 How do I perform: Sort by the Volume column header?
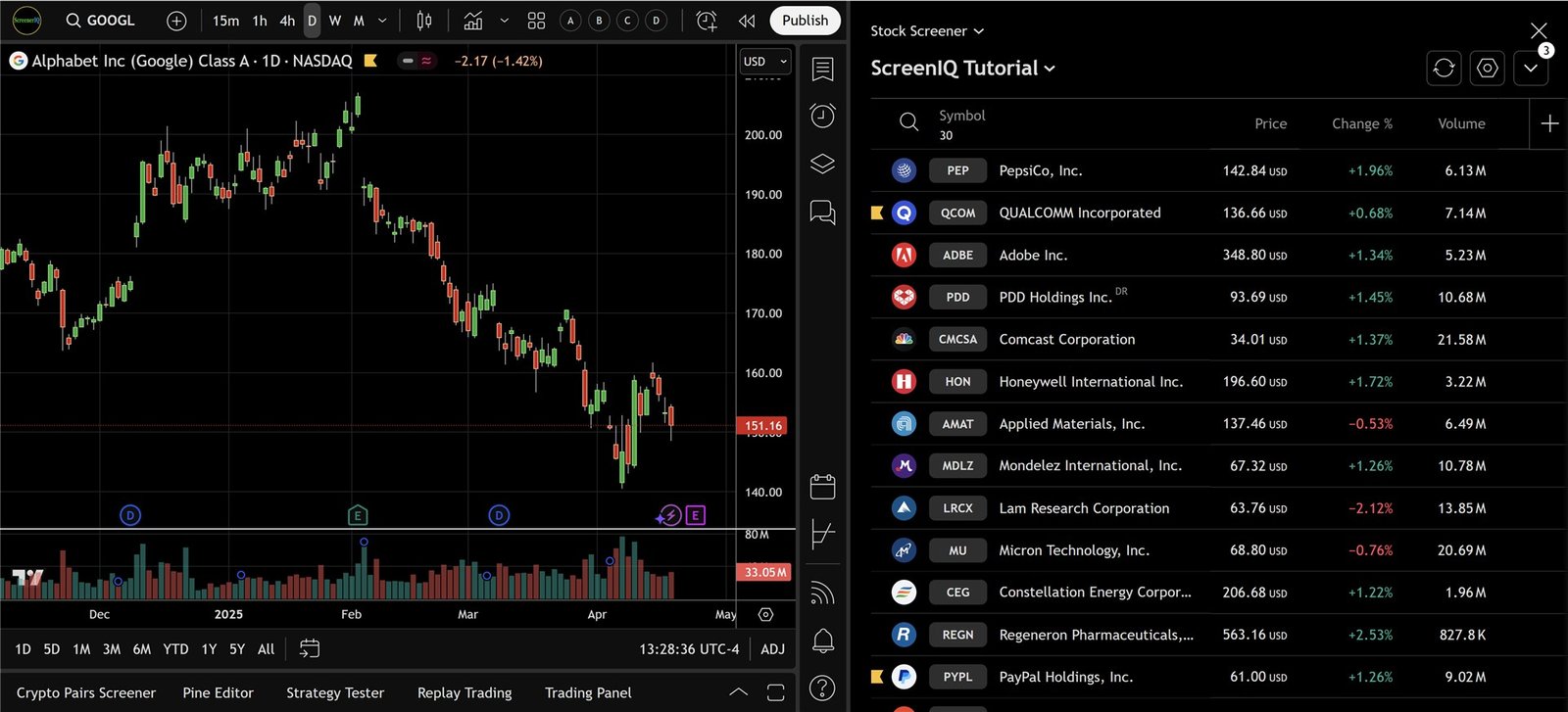[1461, 123]
